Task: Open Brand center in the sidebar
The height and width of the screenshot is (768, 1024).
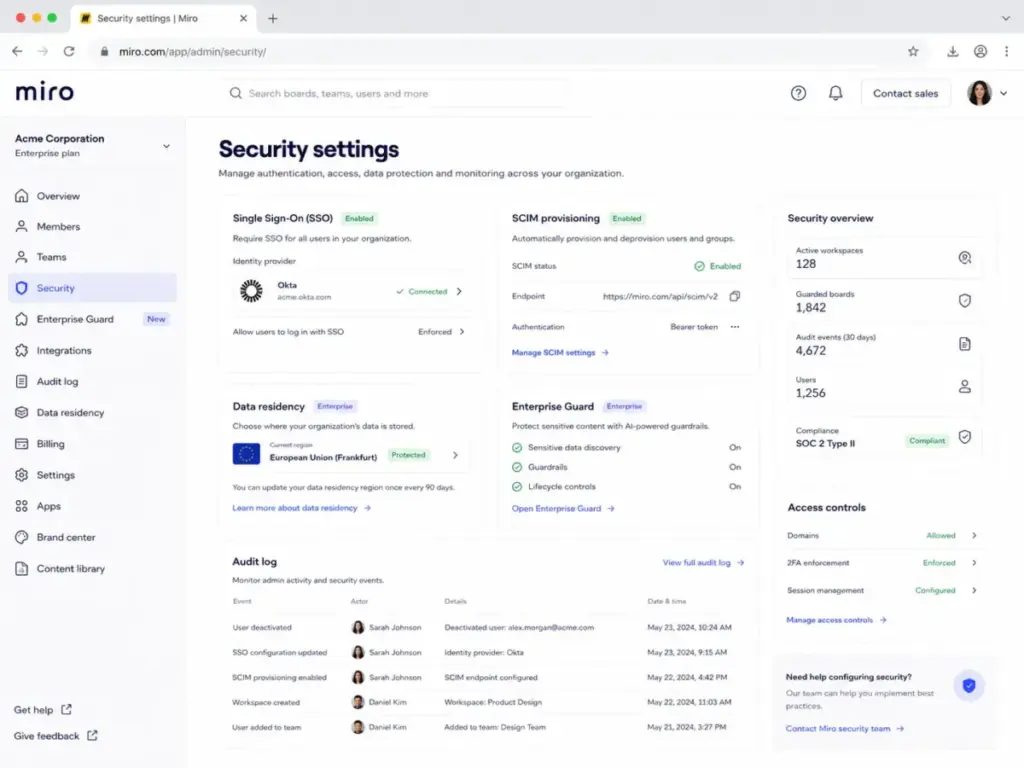Action: 92,537
